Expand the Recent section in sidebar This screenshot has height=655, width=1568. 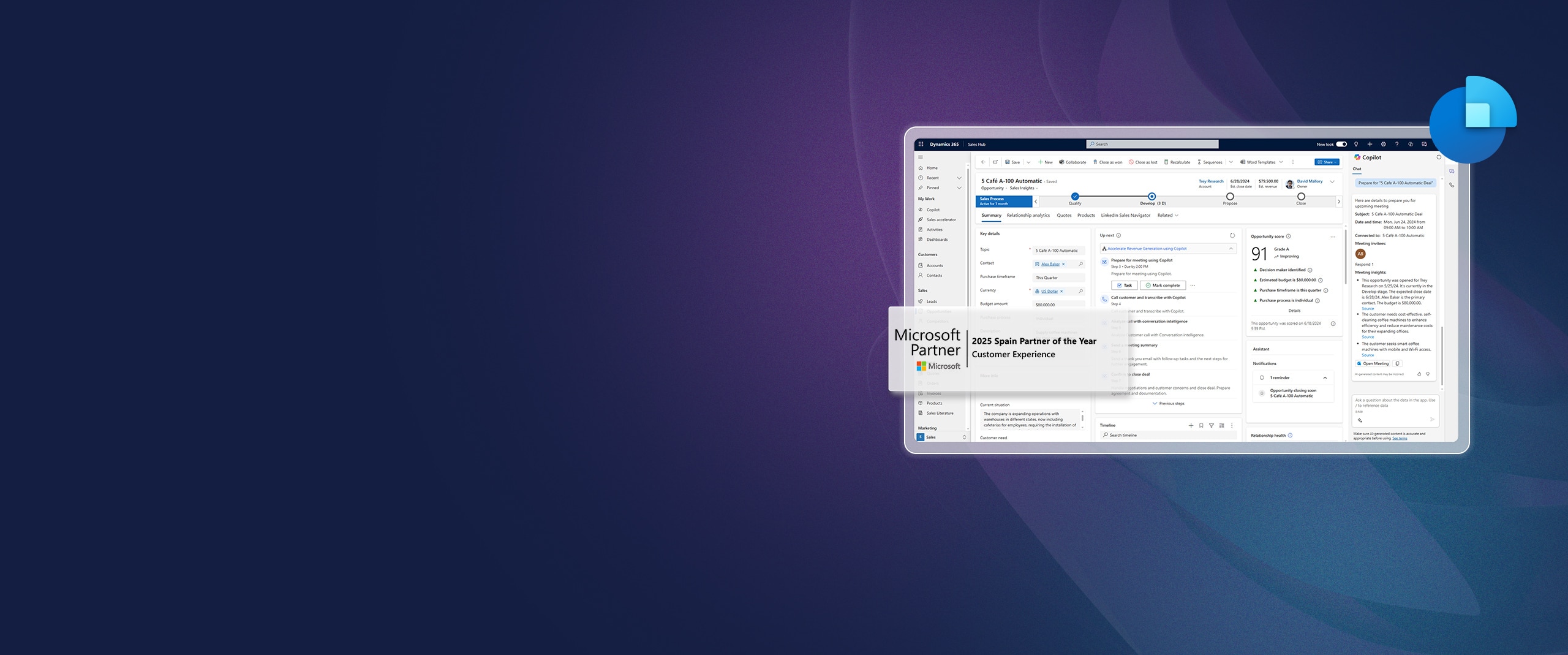click(959, 178)
